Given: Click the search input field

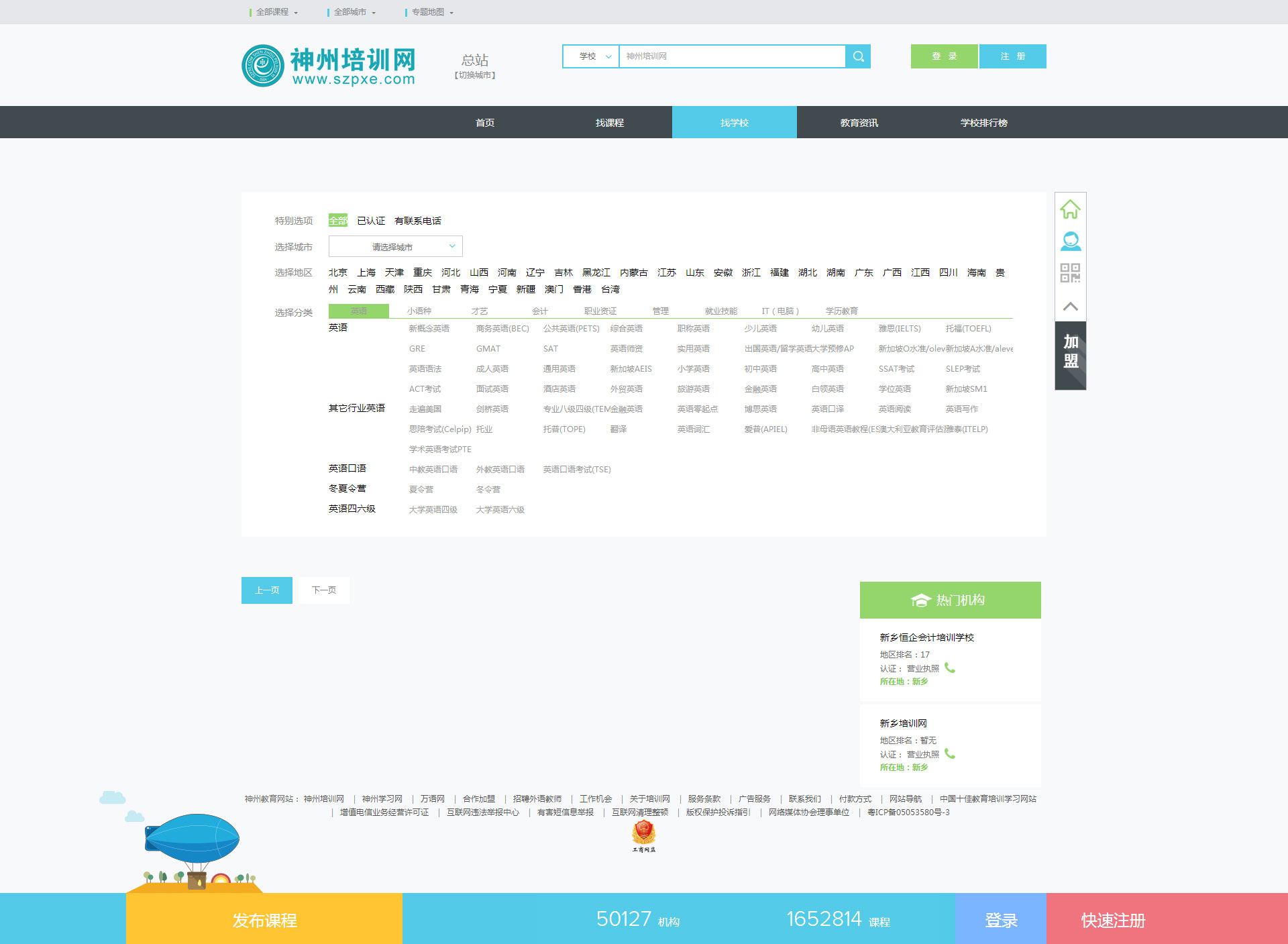Looking at the screenshot, I should coord(731,56).
